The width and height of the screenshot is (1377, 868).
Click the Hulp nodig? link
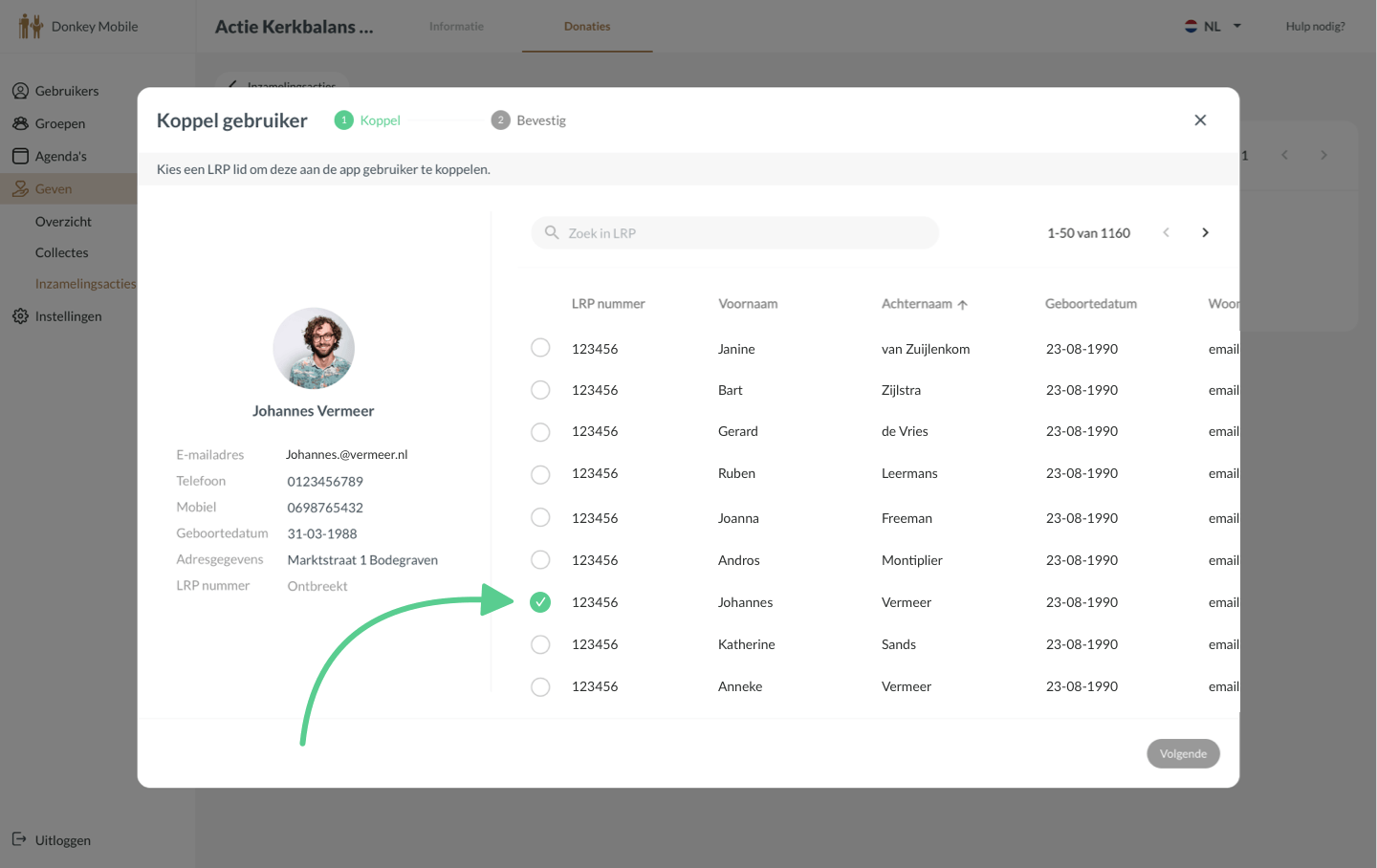tap(1315, 26)
